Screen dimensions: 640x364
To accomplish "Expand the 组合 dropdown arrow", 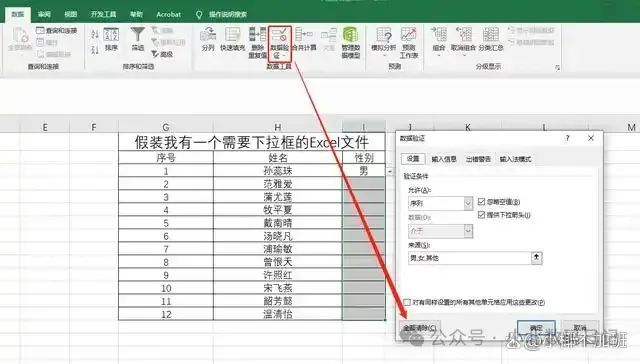I will (x=439, y=55).
